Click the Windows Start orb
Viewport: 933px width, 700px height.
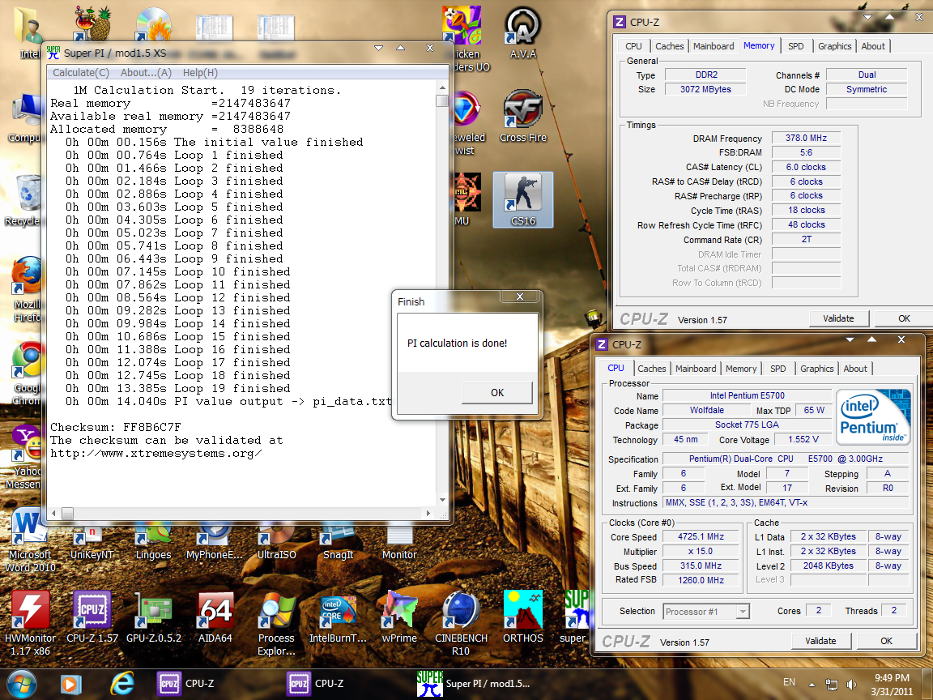[22, 684]
